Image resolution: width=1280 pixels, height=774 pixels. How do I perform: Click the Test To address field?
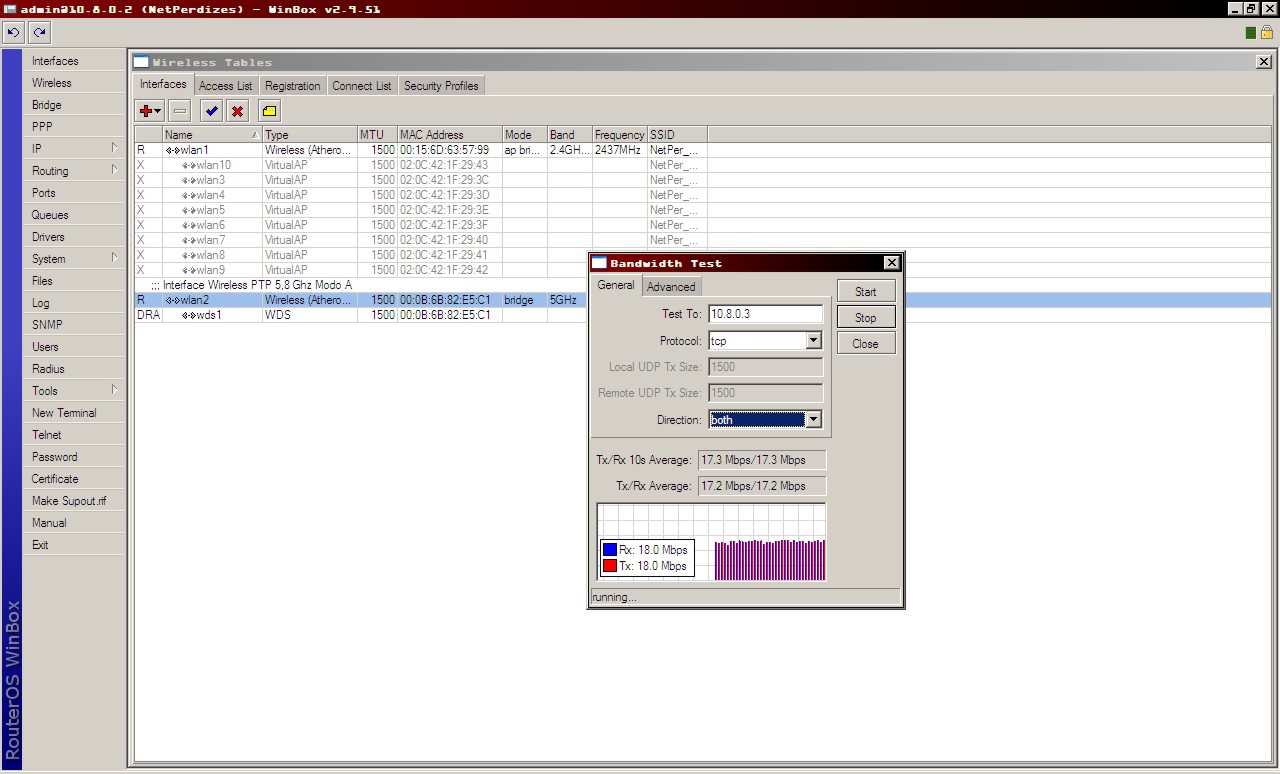coord(765,314)
